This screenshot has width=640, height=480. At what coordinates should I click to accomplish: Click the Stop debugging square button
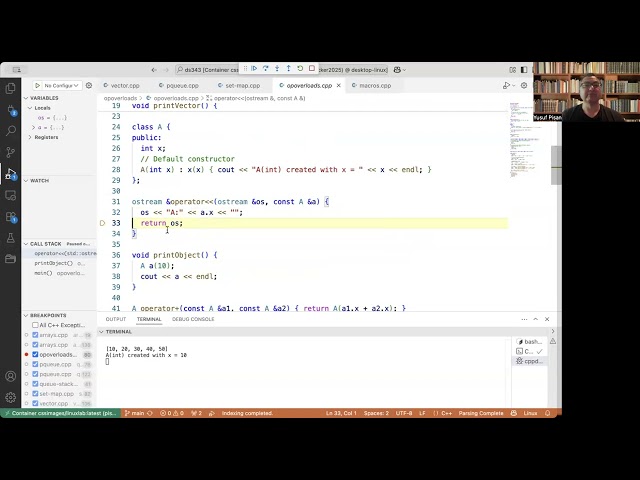point(311,69)
